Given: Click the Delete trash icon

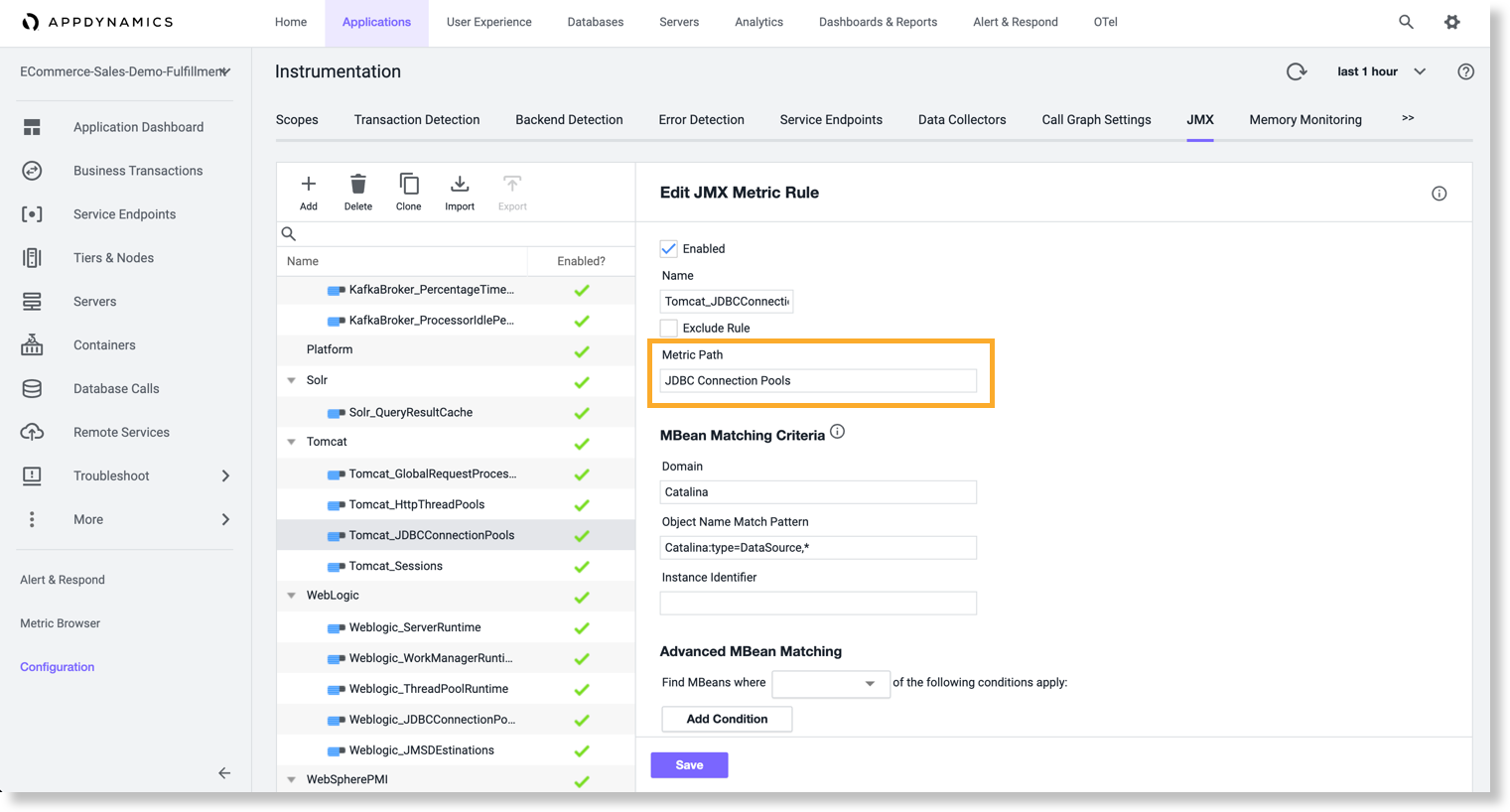Looking at the screenshot, I should [x=358, y=184].
